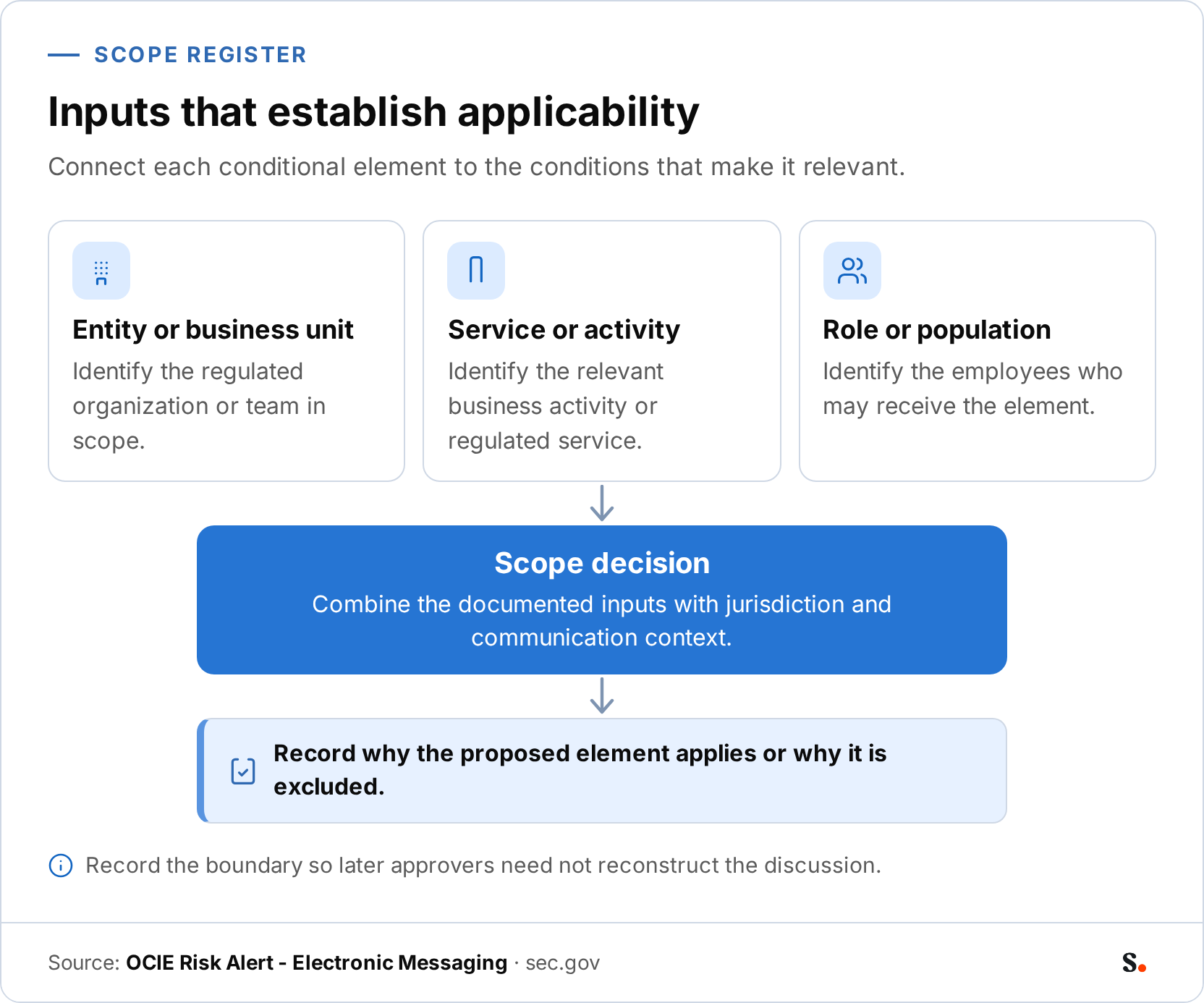Click the S. logo in the footer
This screenshot has height=1003, width=1204.
pos(1134,962)
